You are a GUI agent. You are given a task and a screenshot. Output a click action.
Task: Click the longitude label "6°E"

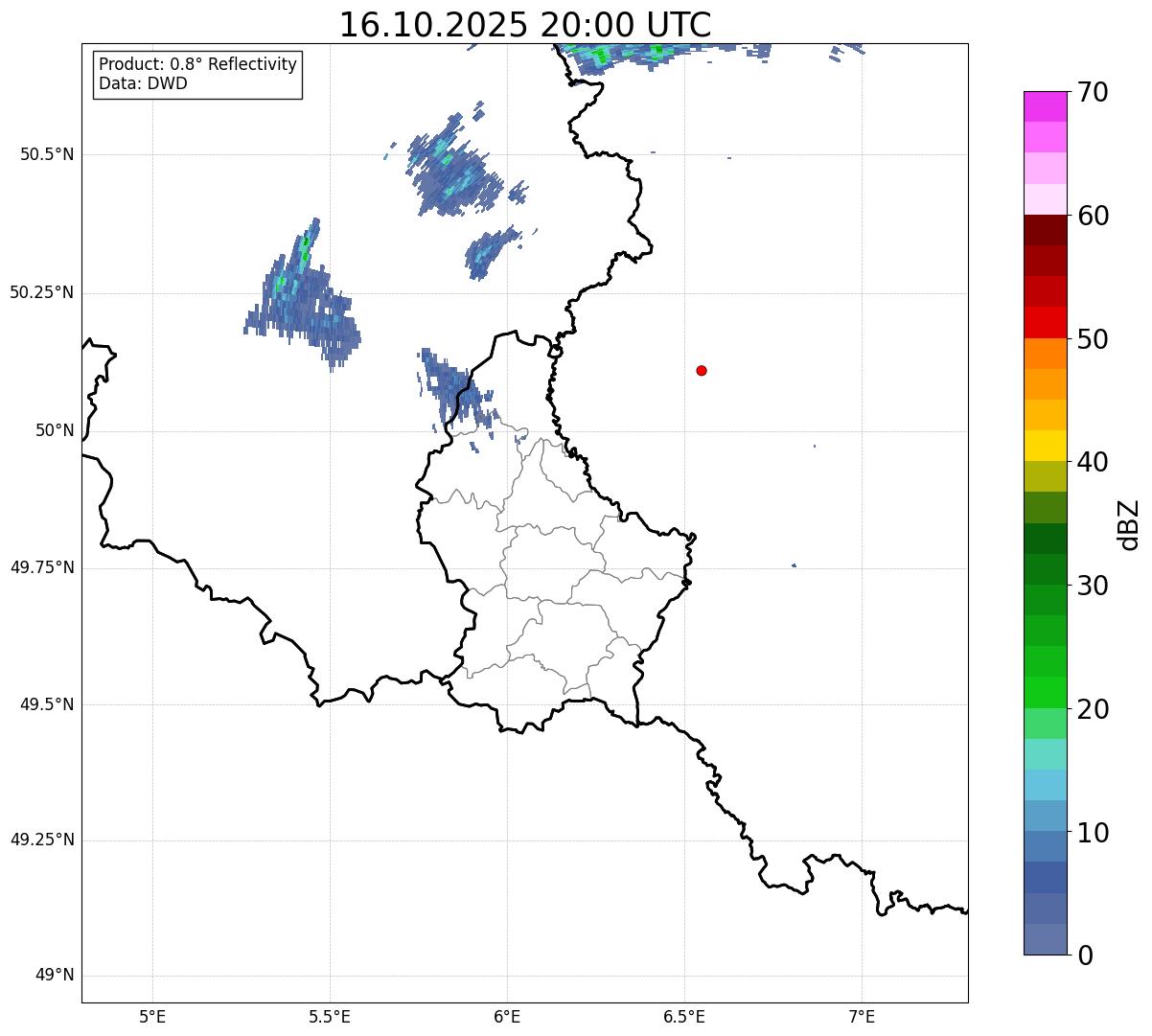point(507,1016)
